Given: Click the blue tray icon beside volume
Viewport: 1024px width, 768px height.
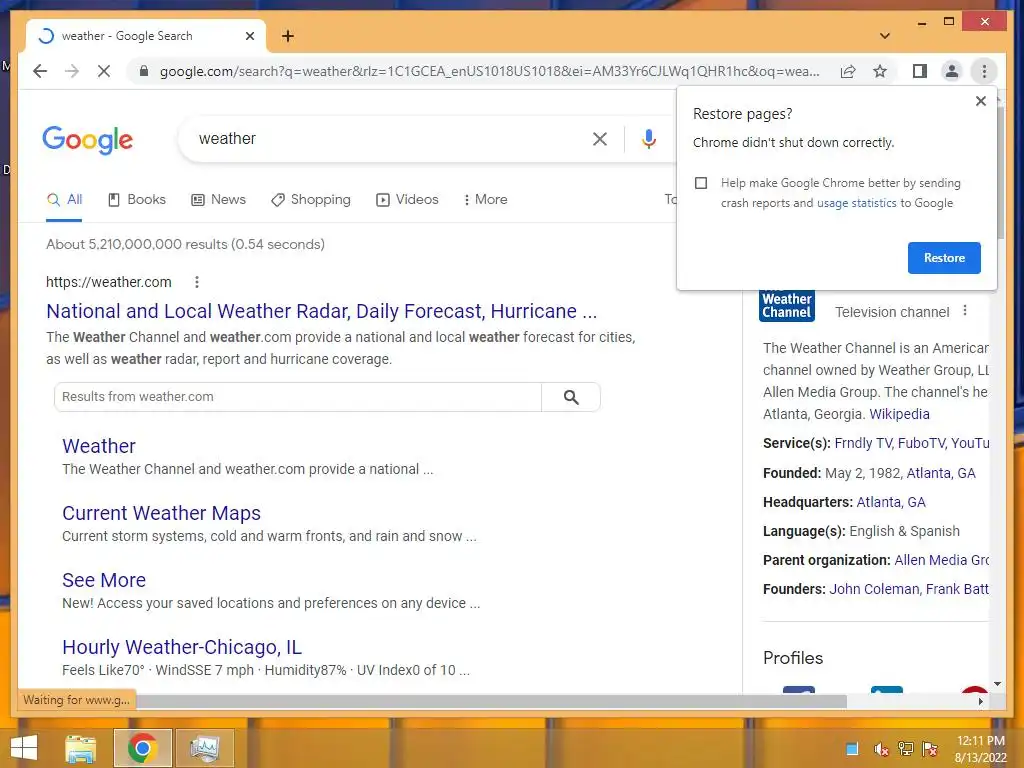Looking at the screenshot, I should pyautogui.click(x=852, y=749).
